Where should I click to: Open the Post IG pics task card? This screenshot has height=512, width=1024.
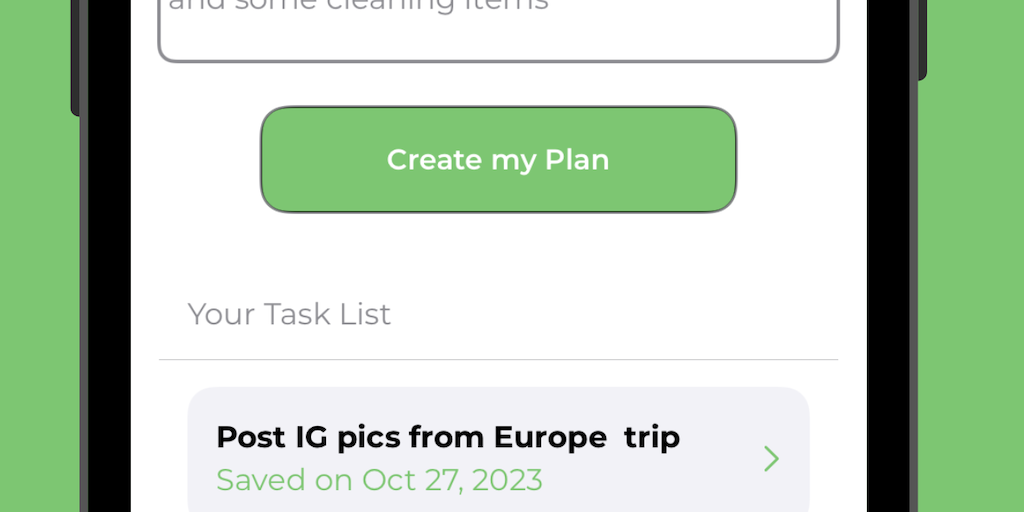(x=498, y=455)
